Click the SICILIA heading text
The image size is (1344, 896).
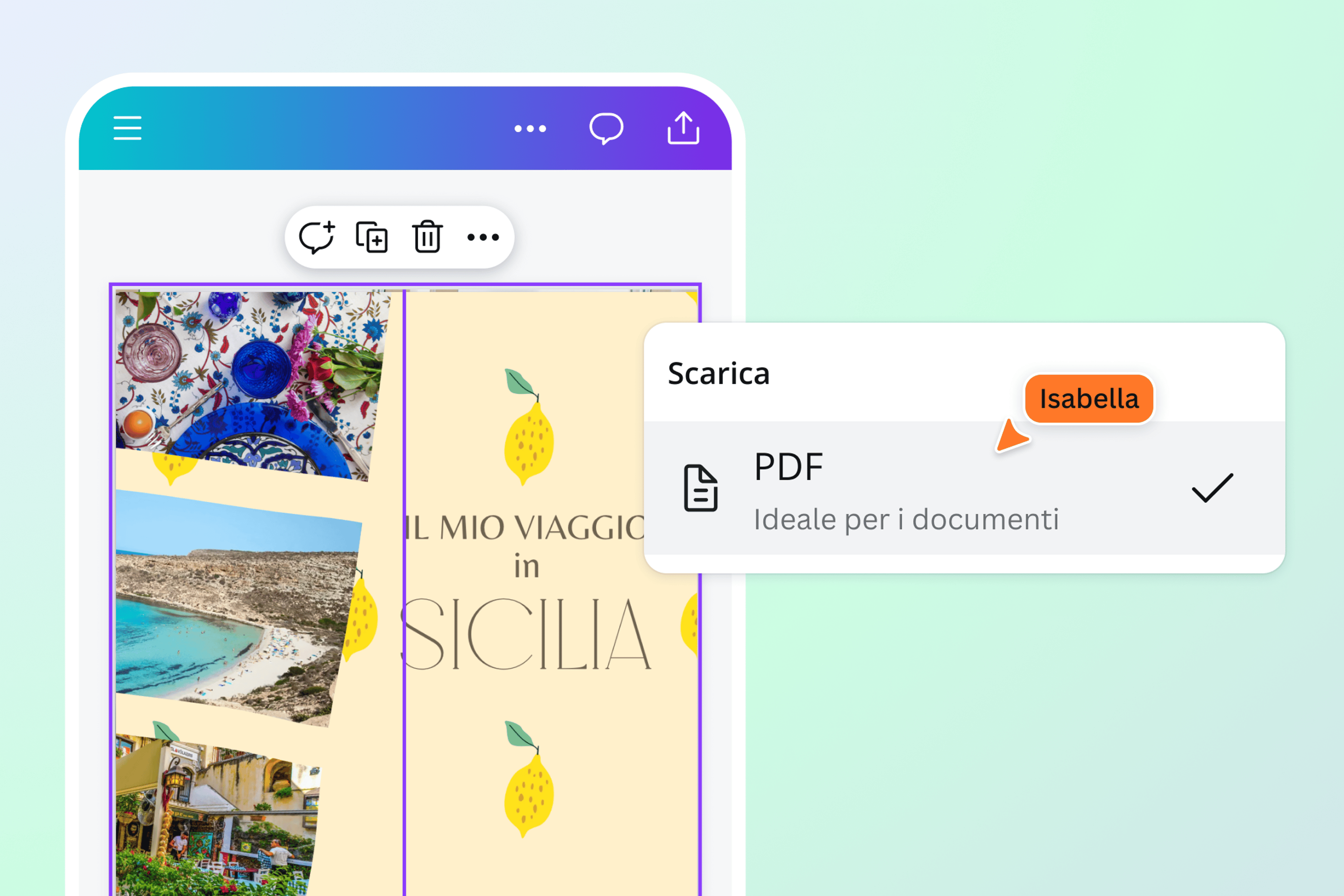(526, 634)
